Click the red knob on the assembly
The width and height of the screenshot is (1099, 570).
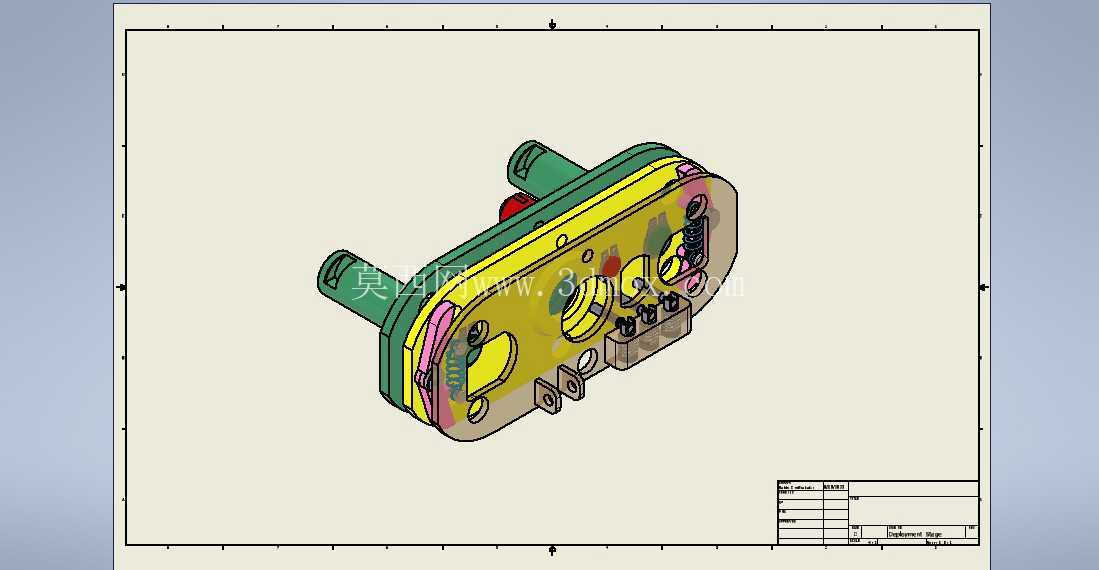[x=513, y=206]
